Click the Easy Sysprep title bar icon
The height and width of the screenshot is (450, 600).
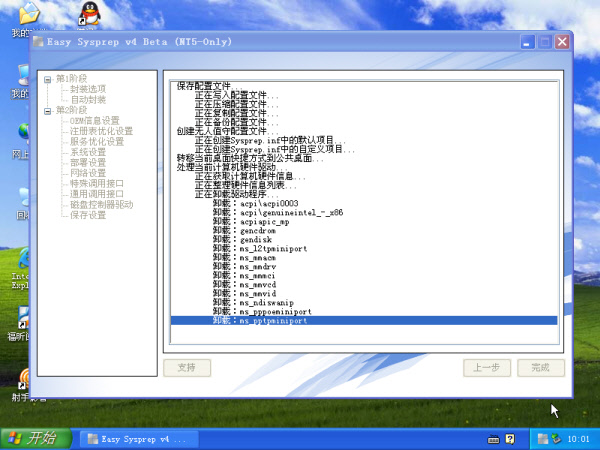point(38,41)
